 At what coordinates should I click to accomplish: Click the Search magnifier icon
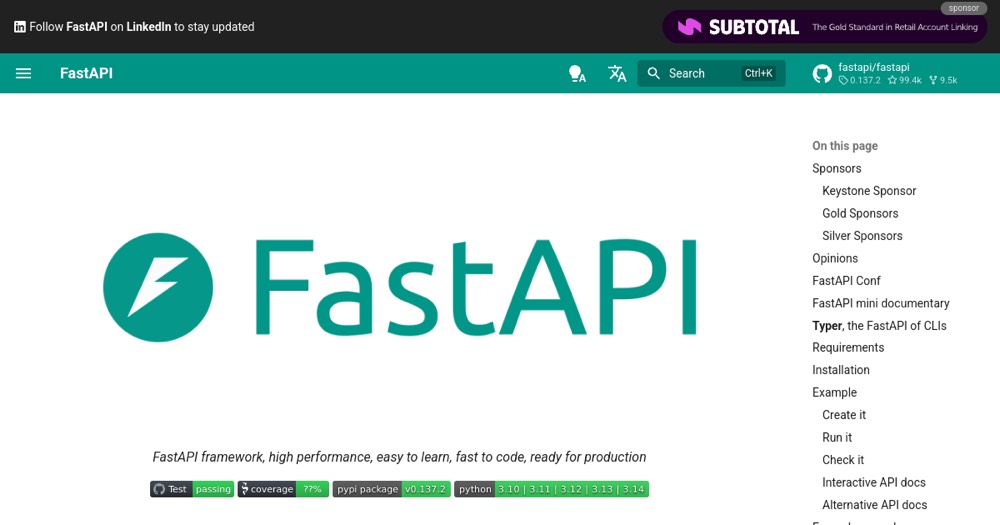pos(654,73)
